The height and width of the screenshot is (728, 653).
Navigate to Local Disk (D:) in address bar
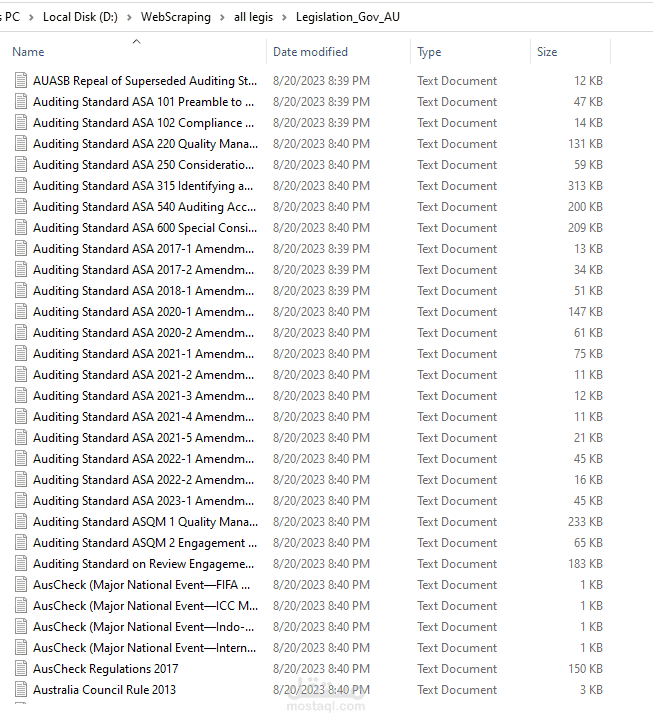(80, 17)
